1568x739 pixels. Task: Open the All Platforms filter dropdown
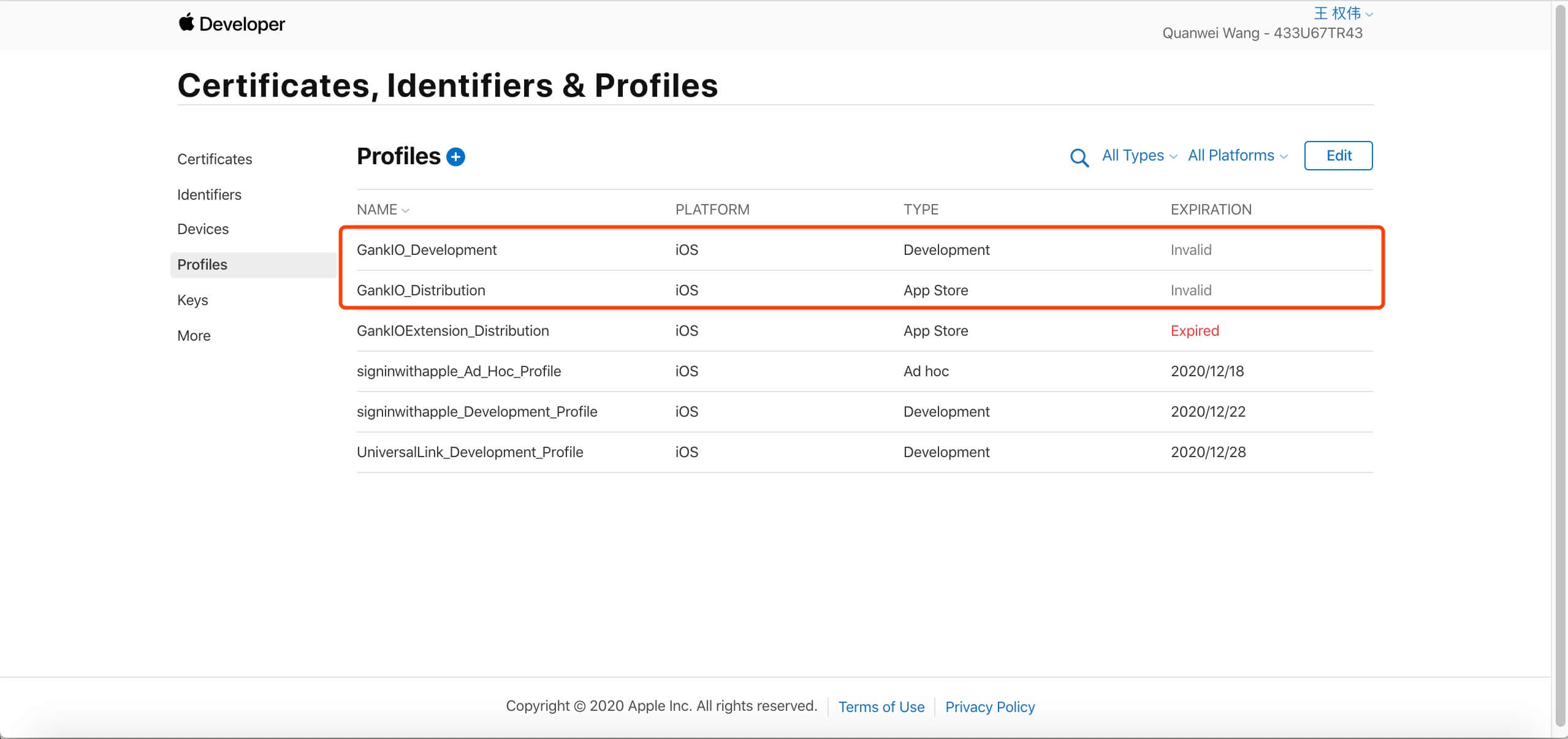click(x=1238, y=156)
